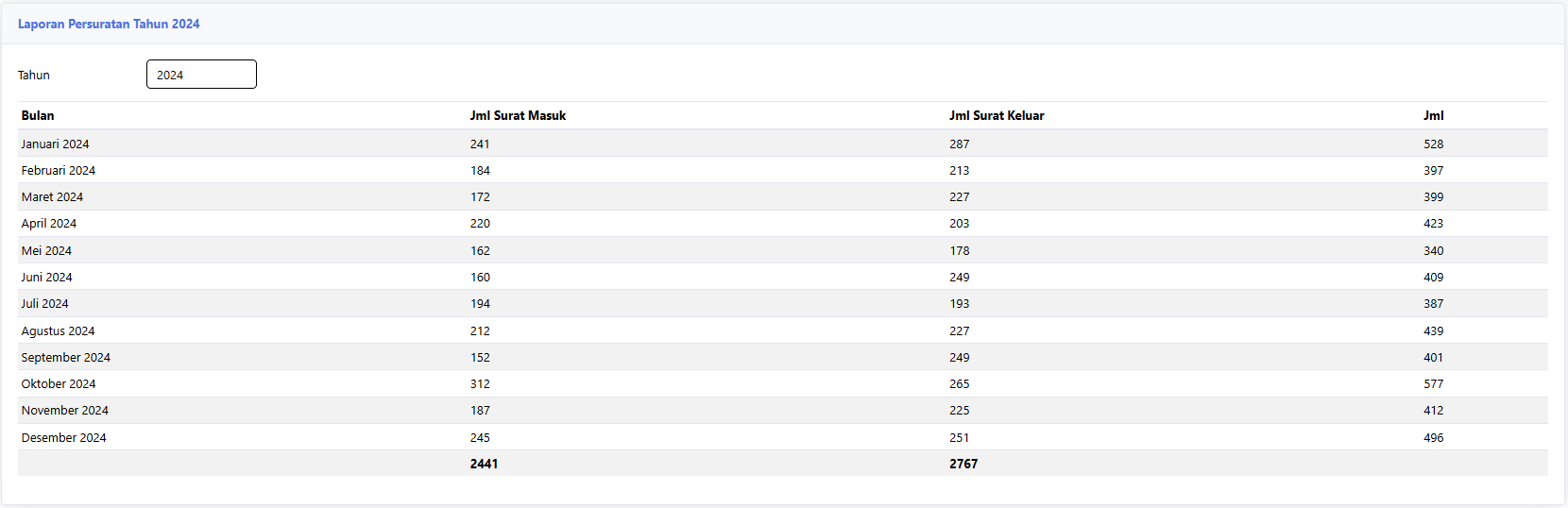The image size is (1568, 508).
Task: Select Juni 2024 in the table
Action: coord(46,277)
